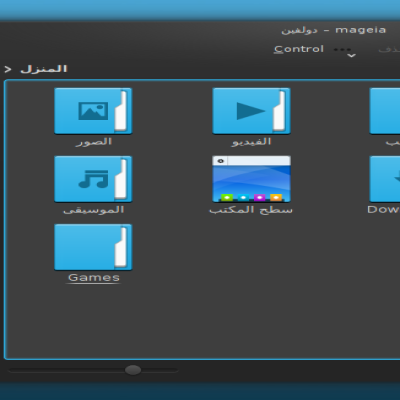The image size is (400, 400).
Task: Click the breadcrumb arrow before المنزل
Action: click(8, 69)
